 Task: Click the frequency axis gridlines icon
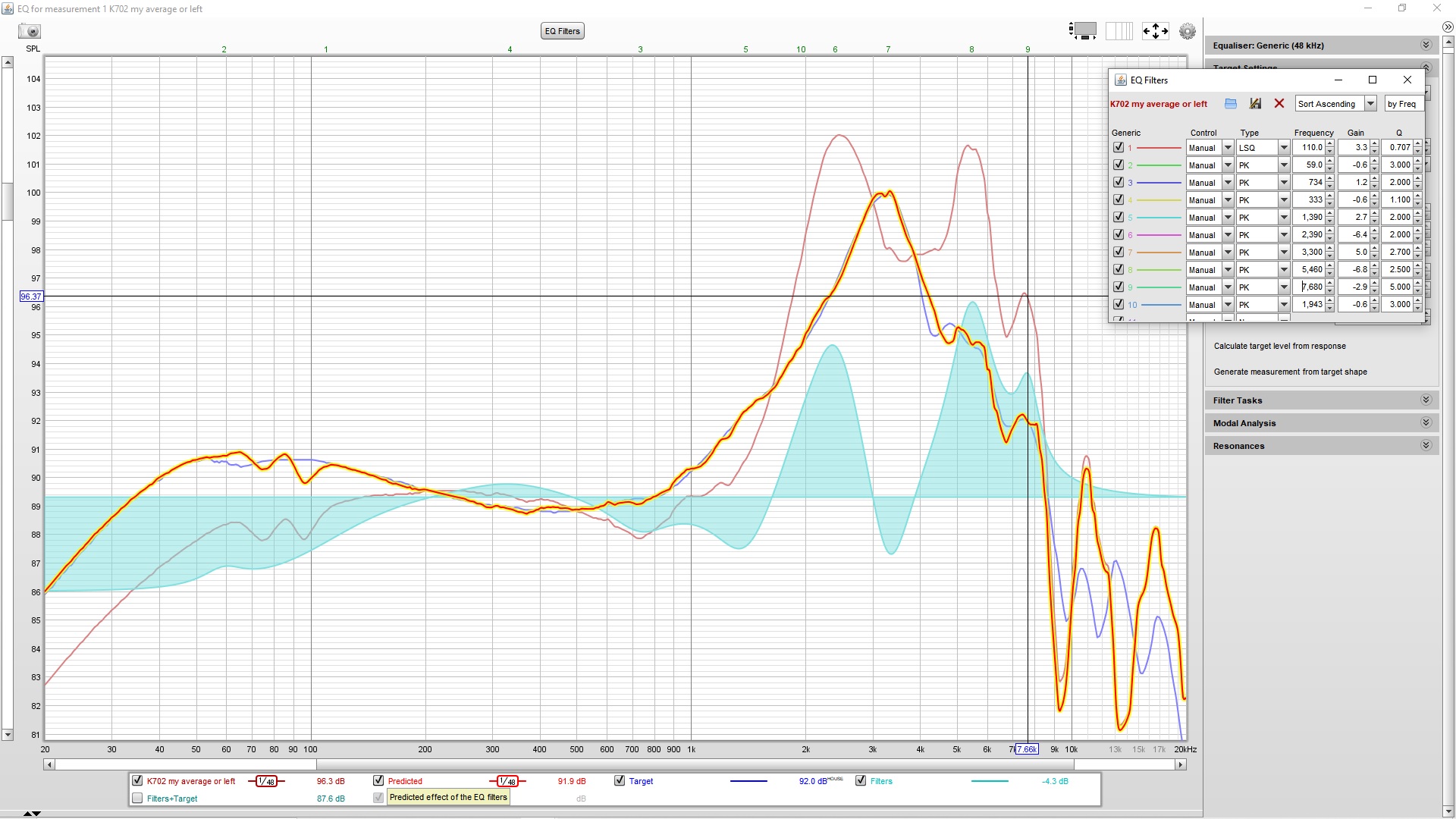click(1119, 31)
